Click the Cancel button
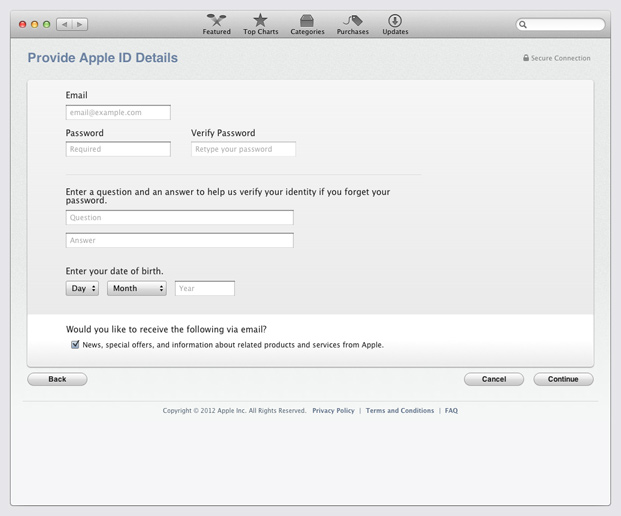Viewport: 621px width, 516px height. coord(494,379)
